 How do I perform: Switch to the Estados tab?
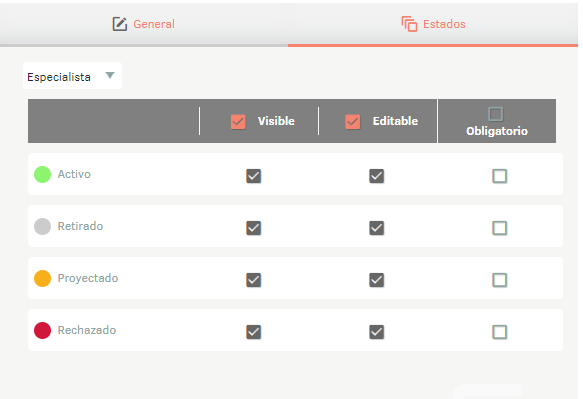point(433,25)
